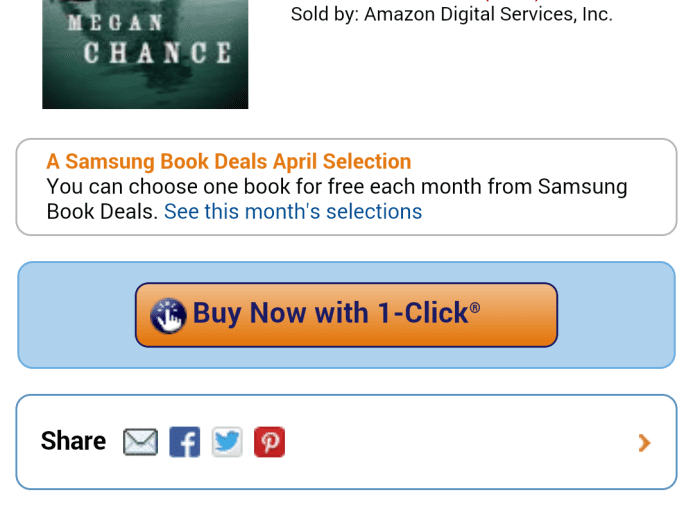Select the Samsung Book Deals April Selection heading

click(x=229, y=161)
